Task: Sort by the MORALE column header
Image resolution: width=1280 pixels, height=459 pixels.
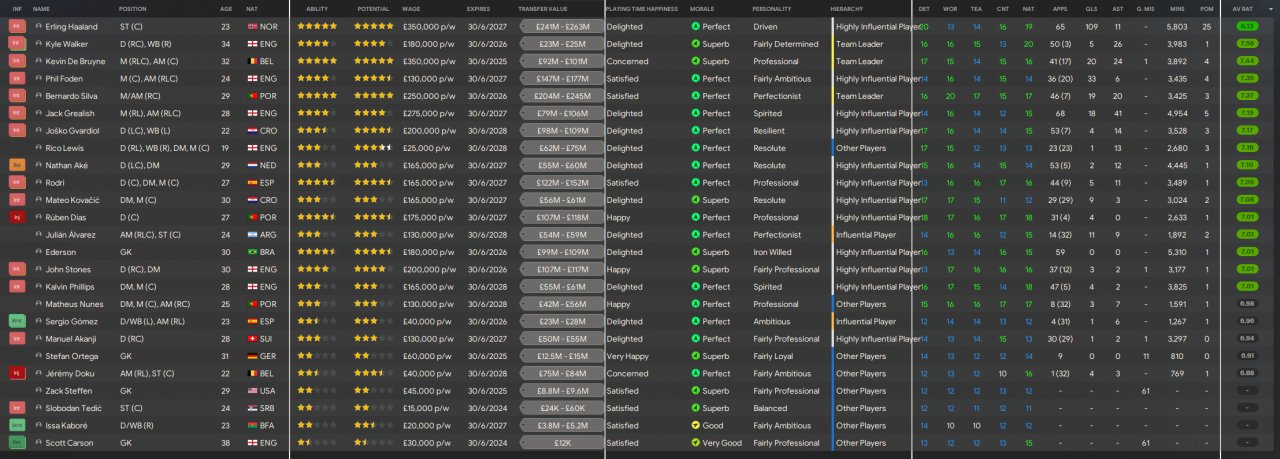Action: (702, 9)
